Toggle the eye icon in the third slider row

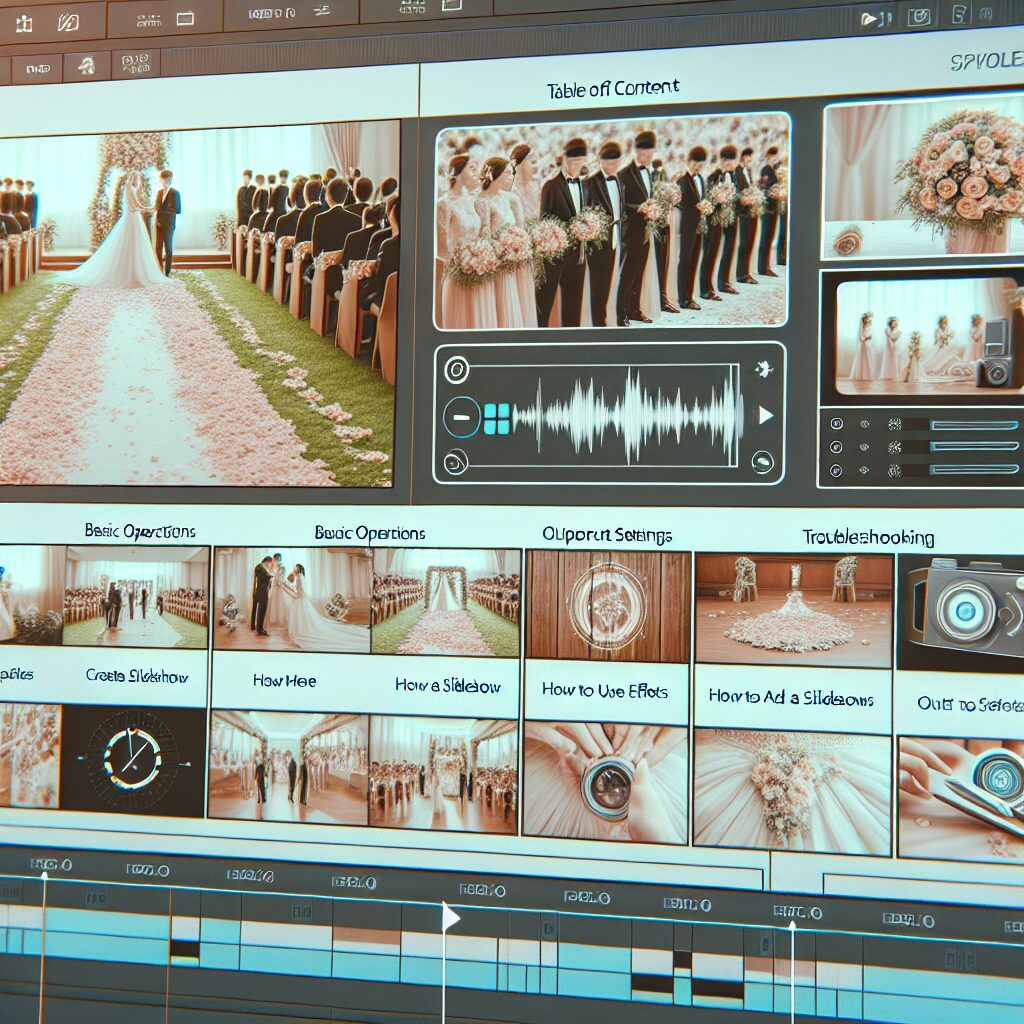tap(865, 470)
